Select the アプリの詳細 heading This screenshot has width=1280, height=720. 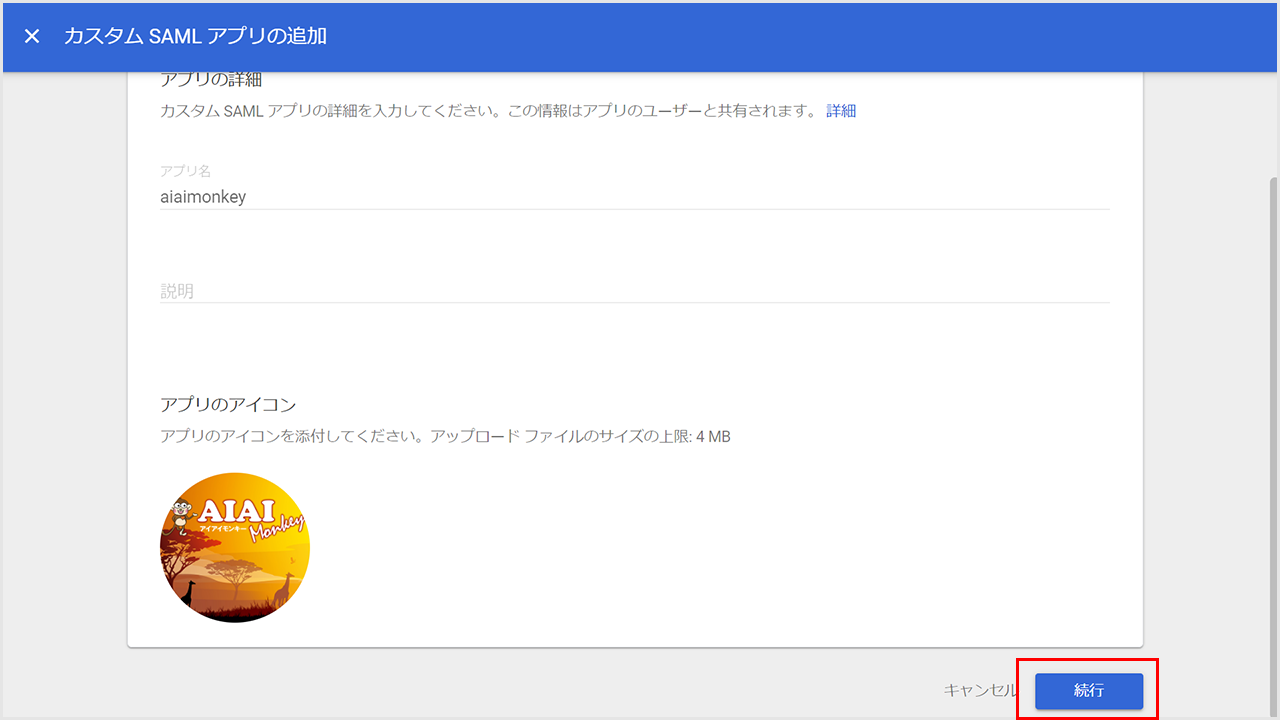(x=211, y=80)
